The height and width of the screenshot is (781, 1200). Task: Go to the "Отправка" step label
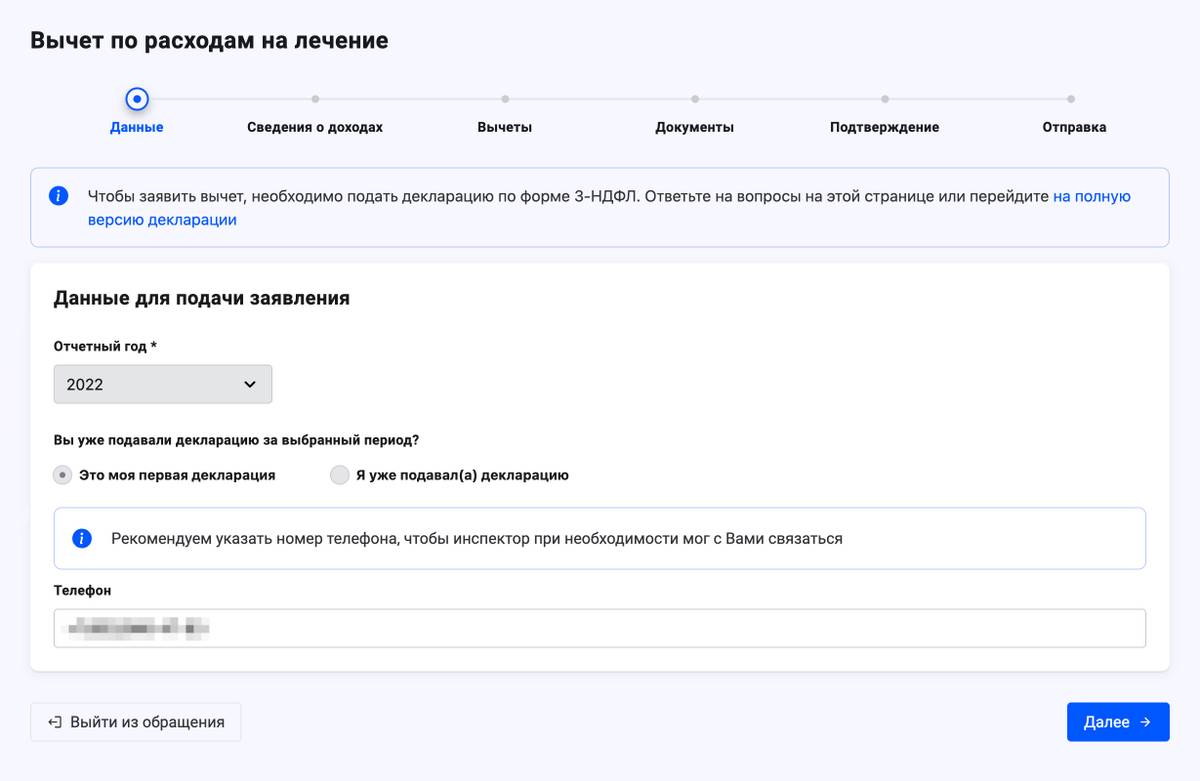pos(1074,127)
